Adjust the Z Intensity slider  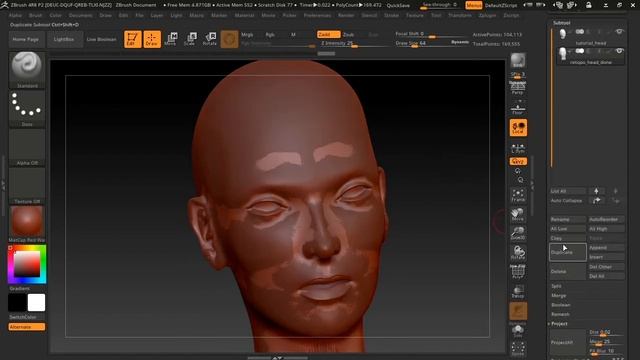coord(353,43)
